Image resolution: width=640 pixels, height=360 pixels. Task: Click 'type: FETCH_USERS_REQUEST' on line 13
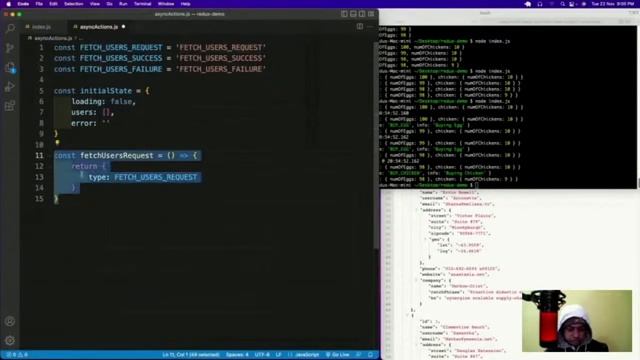143,177
